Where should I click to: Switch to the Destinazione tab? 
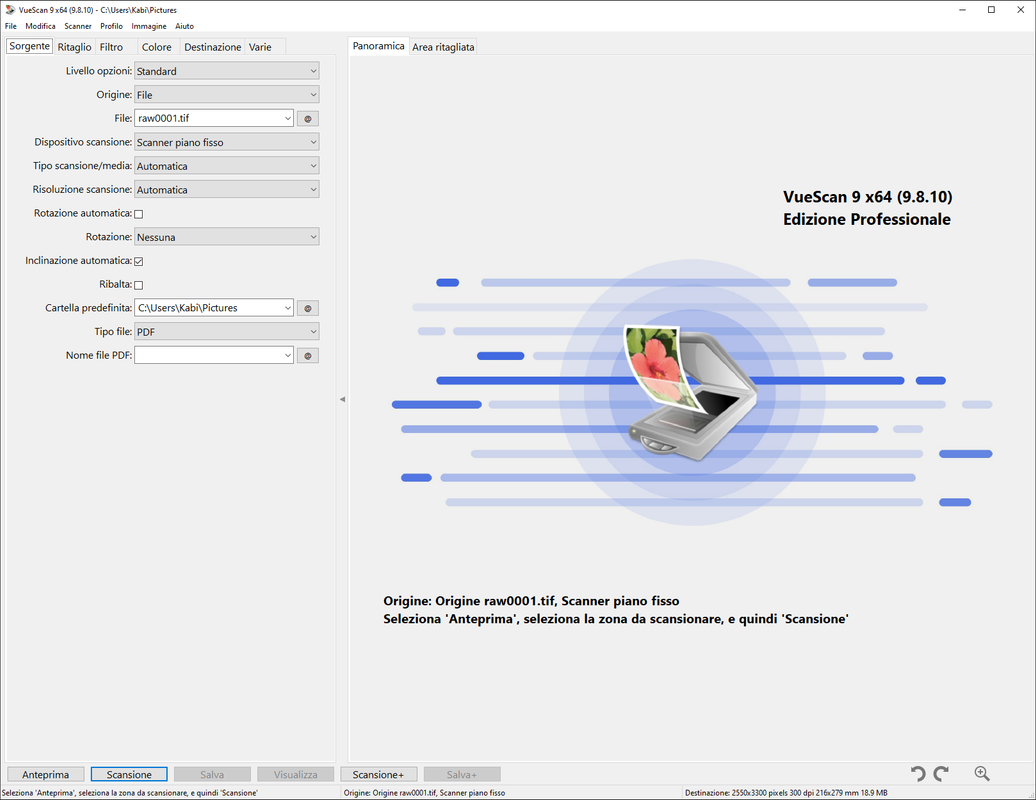click(x=213, y=47)
